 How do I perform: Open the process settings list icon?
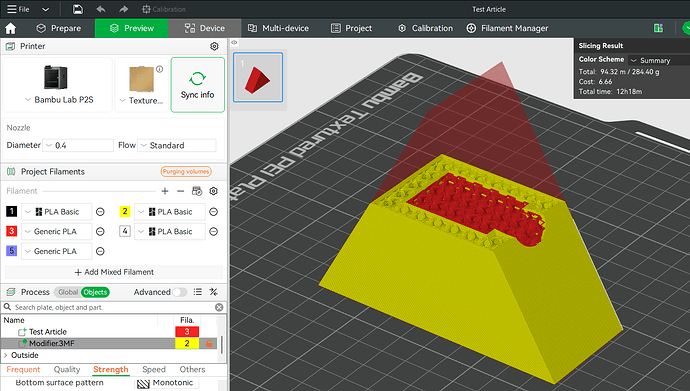[x=198, y=292]
